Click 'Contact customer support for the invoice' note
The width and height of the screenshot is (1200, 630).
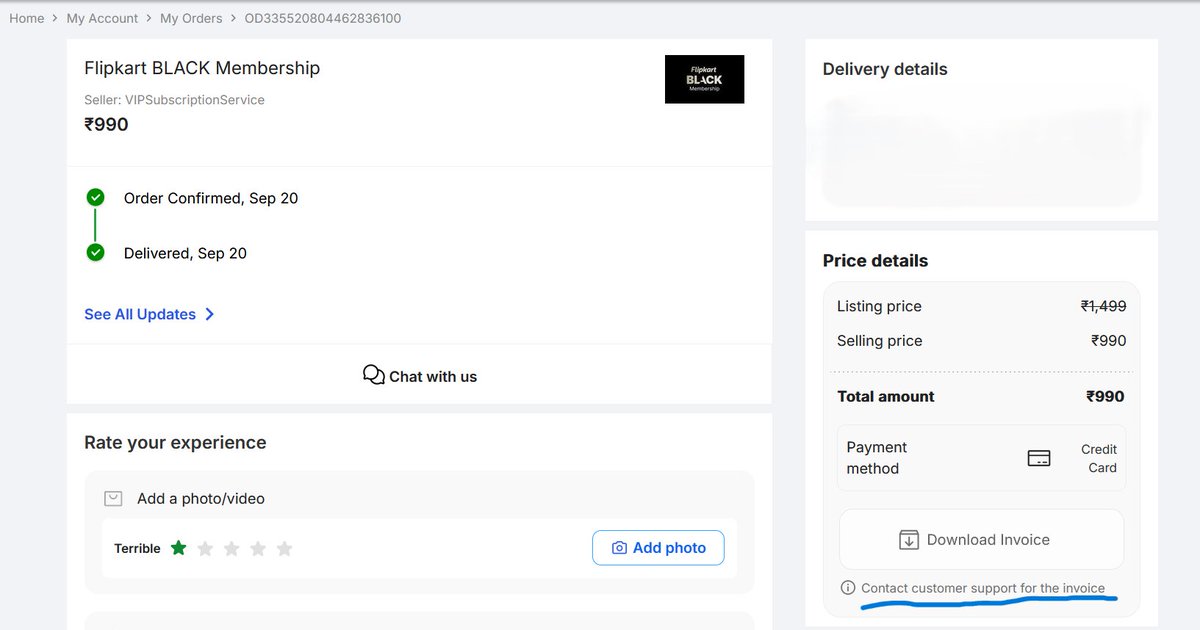[x=983, y=588]
